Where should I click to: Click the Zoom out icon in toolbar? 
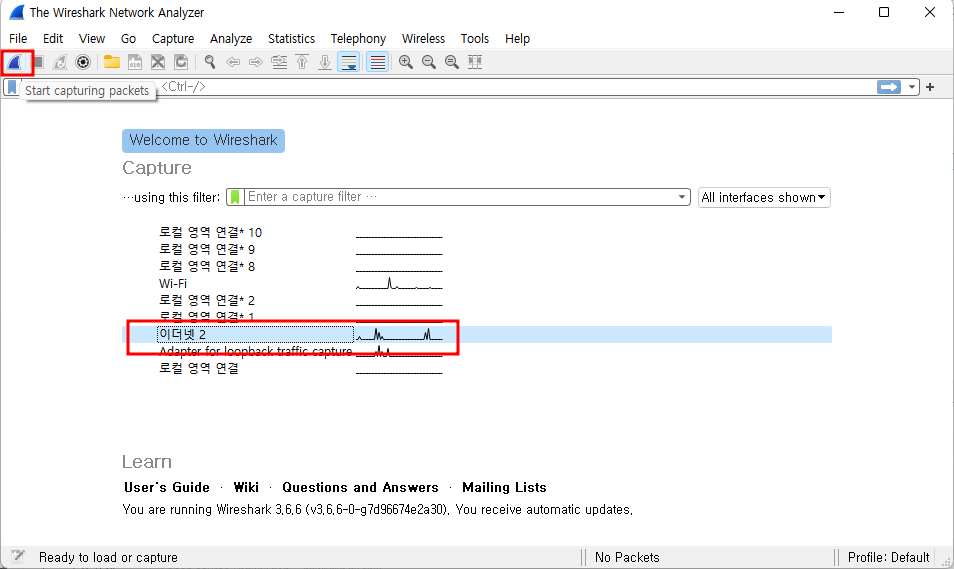click(x=429, y=62)
